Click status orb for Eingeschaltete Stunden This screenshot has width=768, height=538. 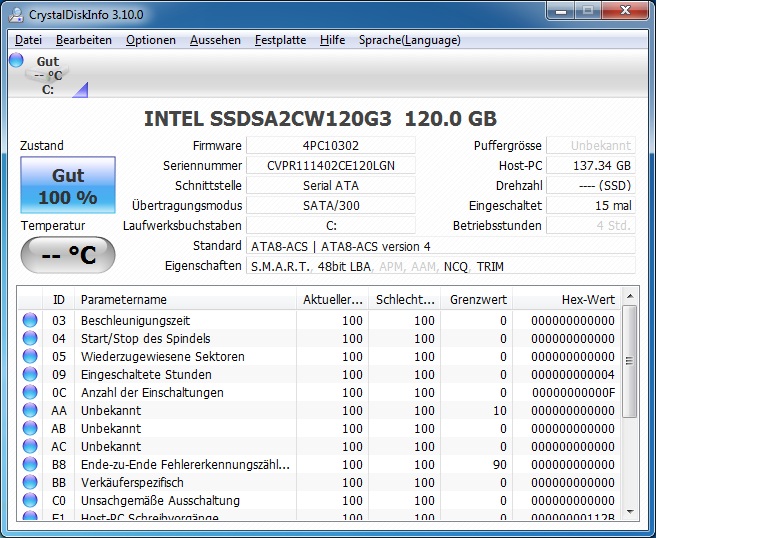point(30,374)
